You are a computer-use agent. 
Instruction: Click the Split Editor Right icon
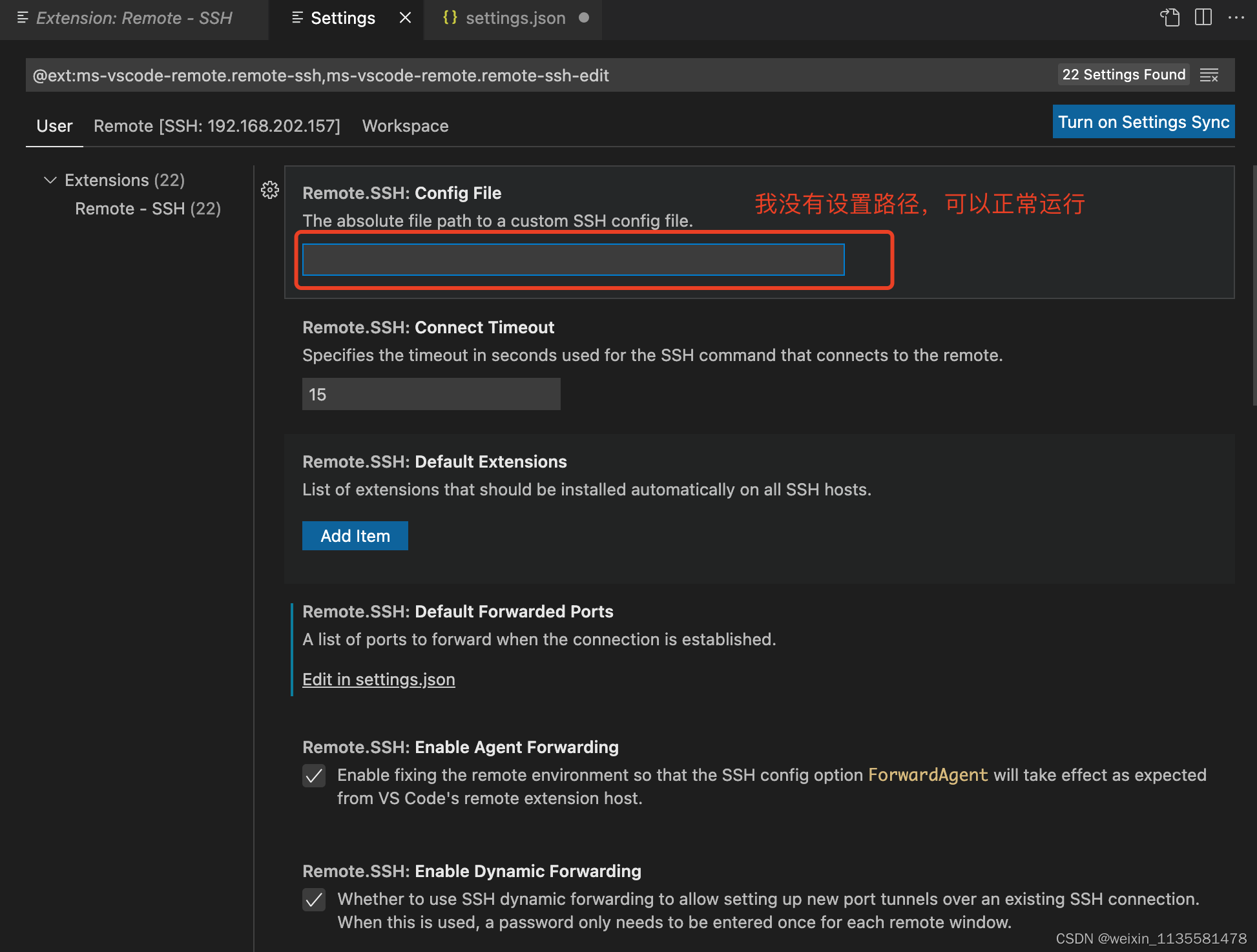pyautogui.click(x=1203, y=17)
